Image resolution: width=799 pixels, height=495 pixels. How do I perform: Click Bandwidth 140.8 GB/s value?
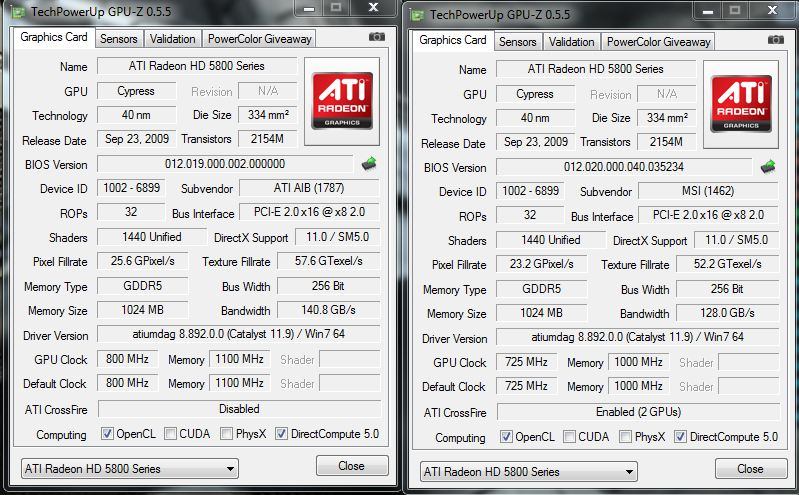click(x=329, y=310)
